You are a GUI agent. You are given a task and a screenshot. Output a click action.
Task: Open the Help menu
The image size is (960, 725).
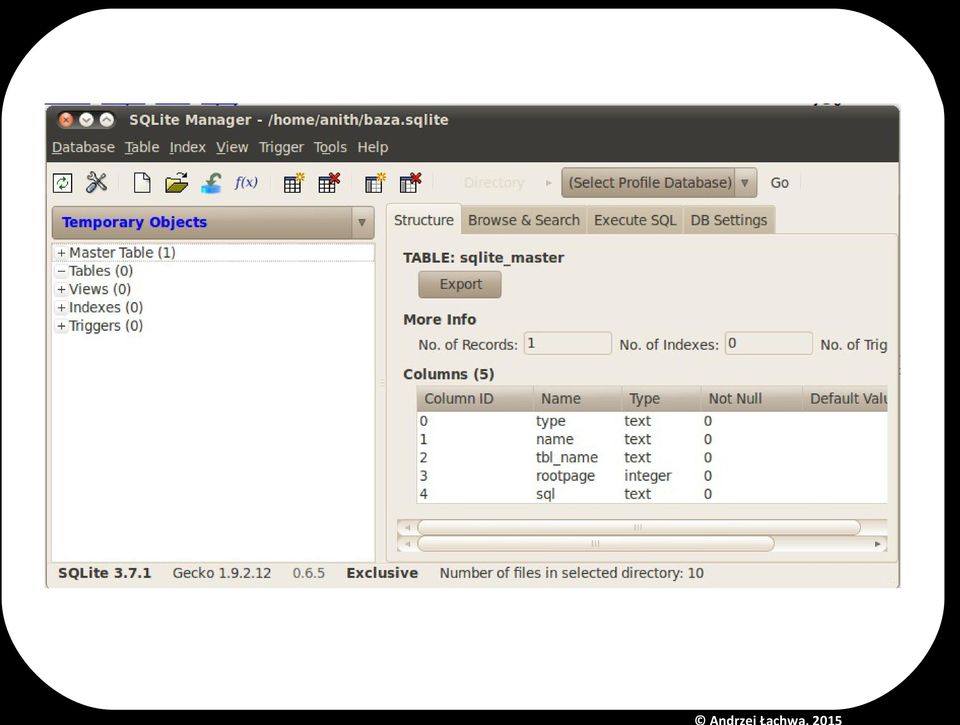click(x=373, y=147)
